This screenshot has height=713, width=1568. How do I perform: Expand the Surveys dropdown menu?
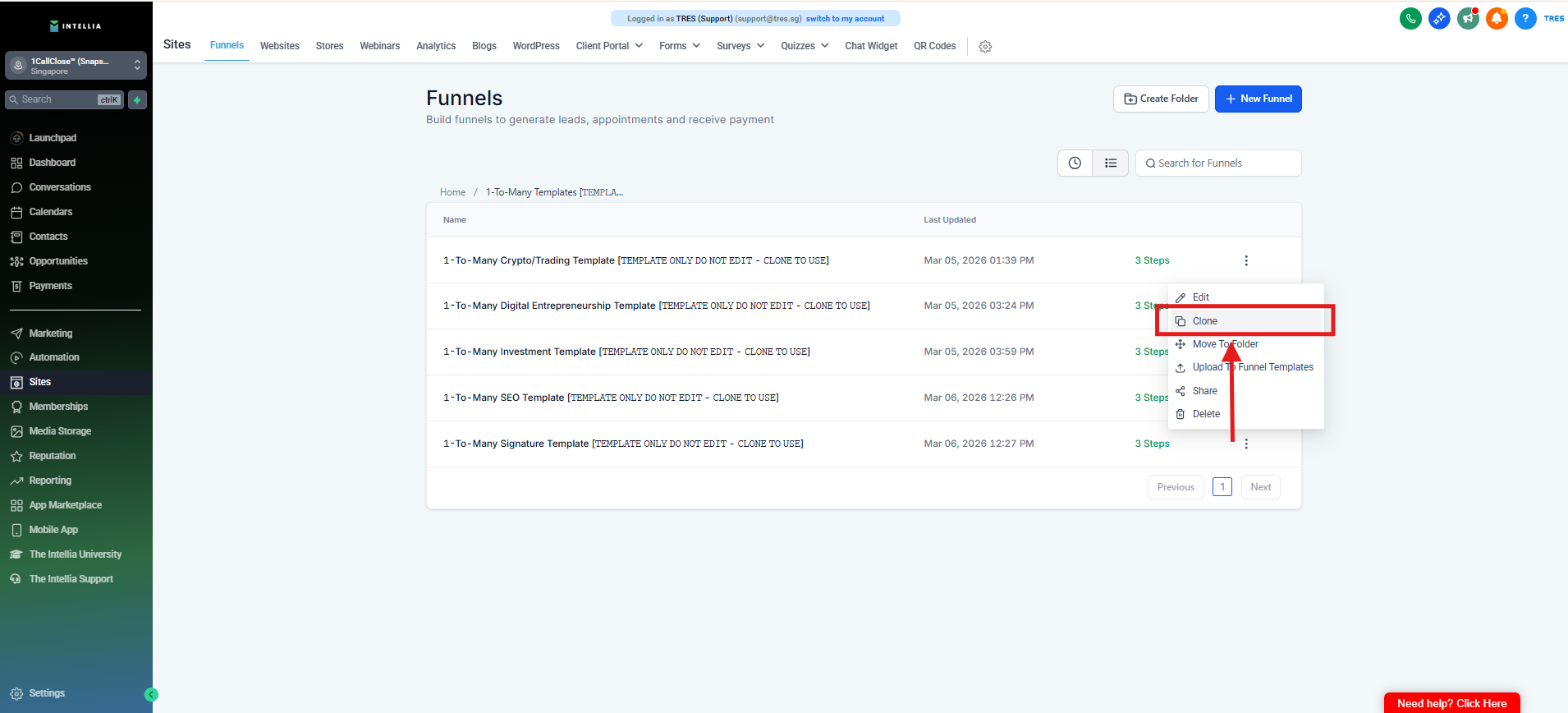[x=740, y=46]
